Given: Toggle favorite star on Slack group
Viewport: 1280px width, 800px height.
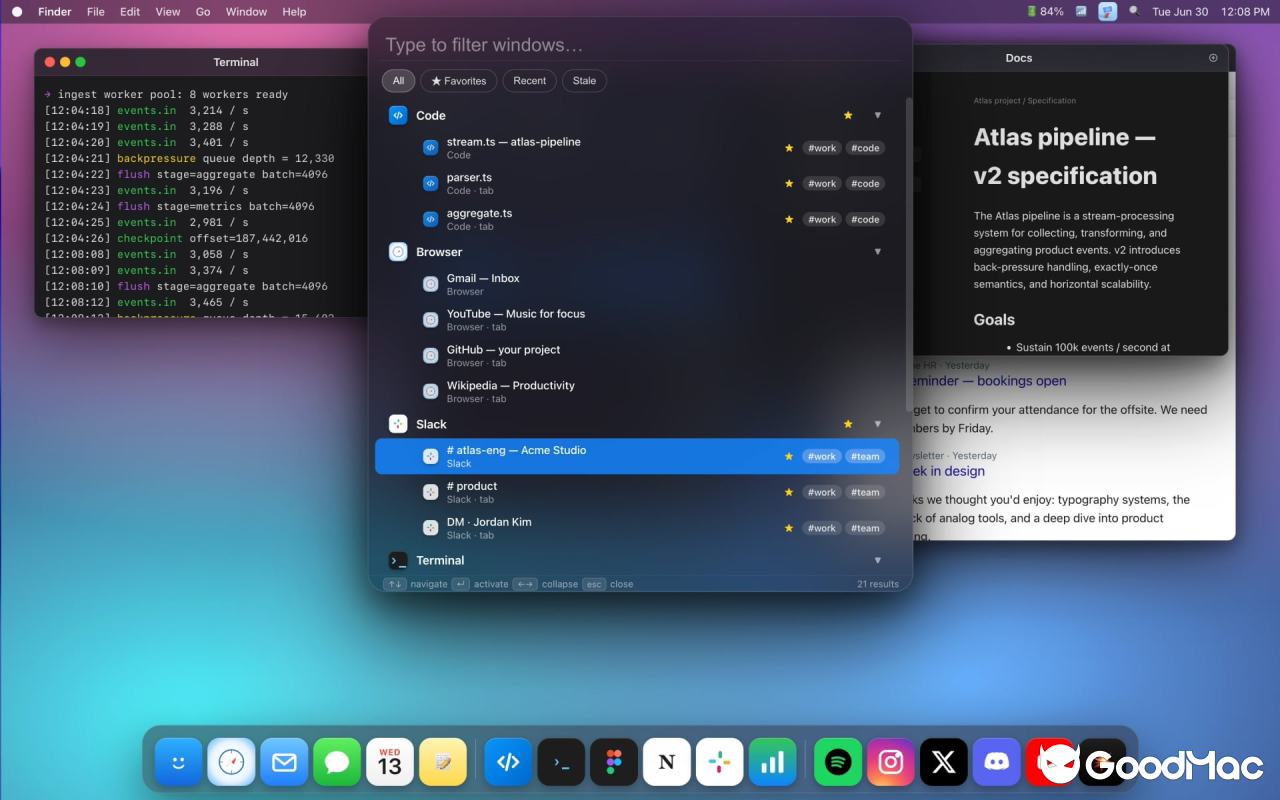Looking at the screenshot, I should coord(848,424).
